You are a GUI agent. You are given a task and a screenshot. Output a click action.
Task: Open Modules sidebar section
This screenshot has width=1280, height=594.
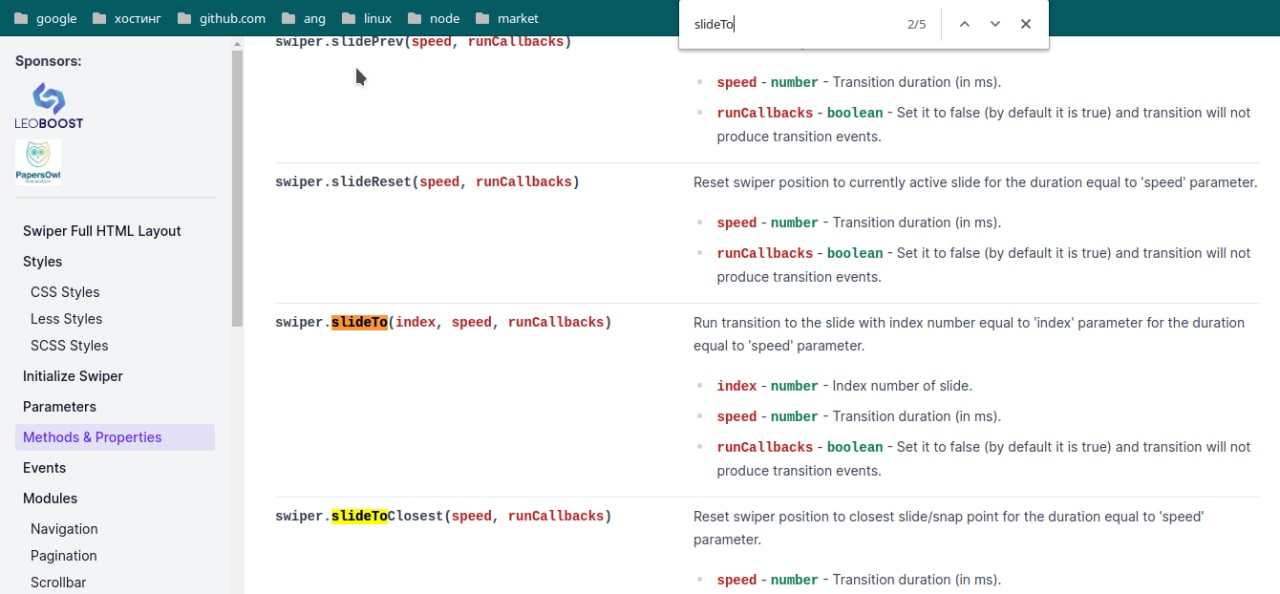[x=50, y=498]
